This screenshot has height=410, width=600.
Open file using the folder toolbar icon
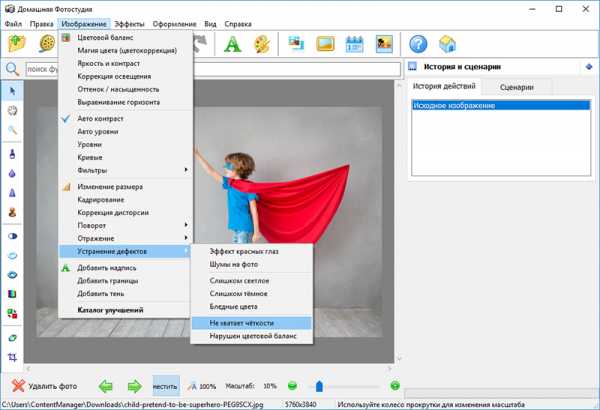tap(17, 44)
